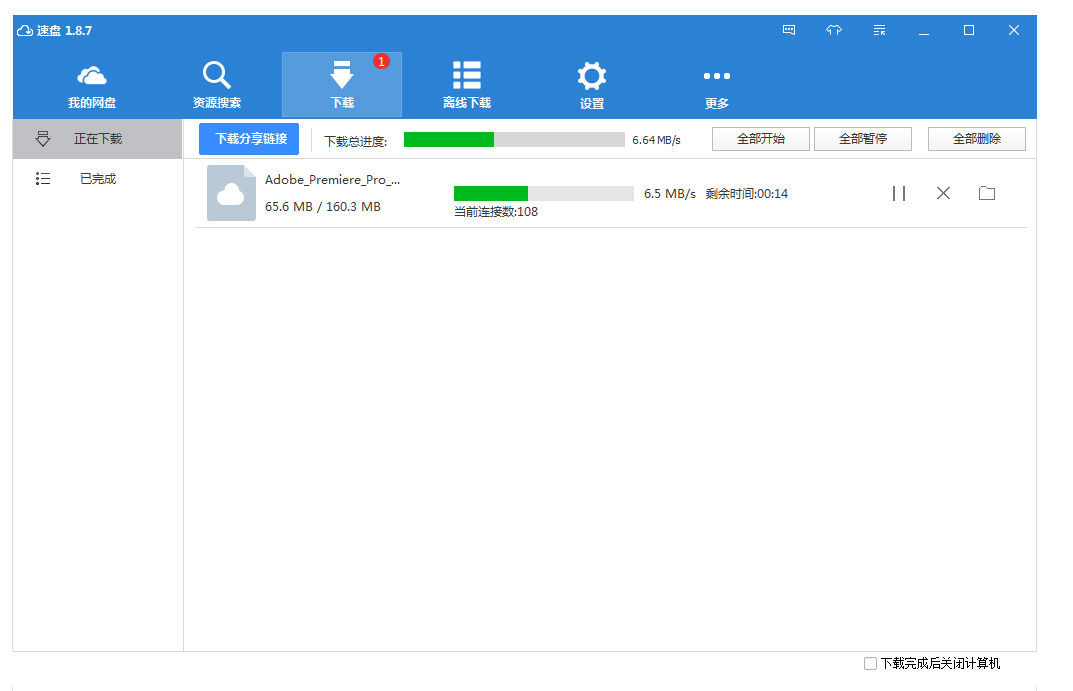Click the 下载分享链接 button
Viewport: 1073px width, 691px height.
[x=249, y=139]
